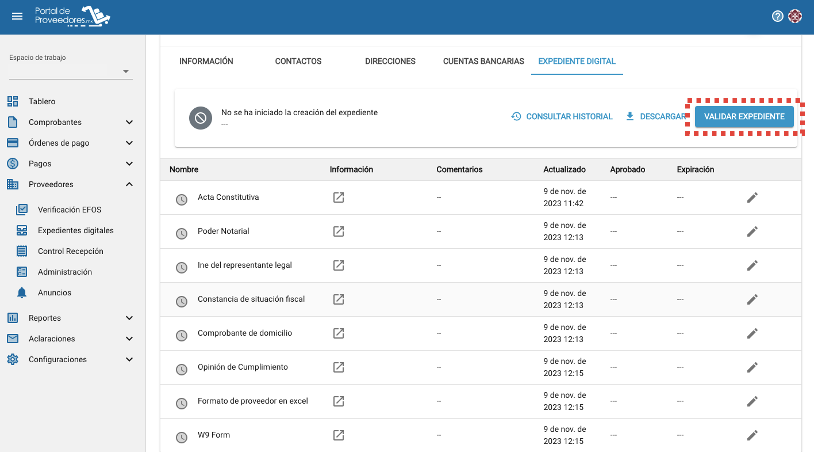Open Ine del representante legal link icon

[x=338, y=265]
